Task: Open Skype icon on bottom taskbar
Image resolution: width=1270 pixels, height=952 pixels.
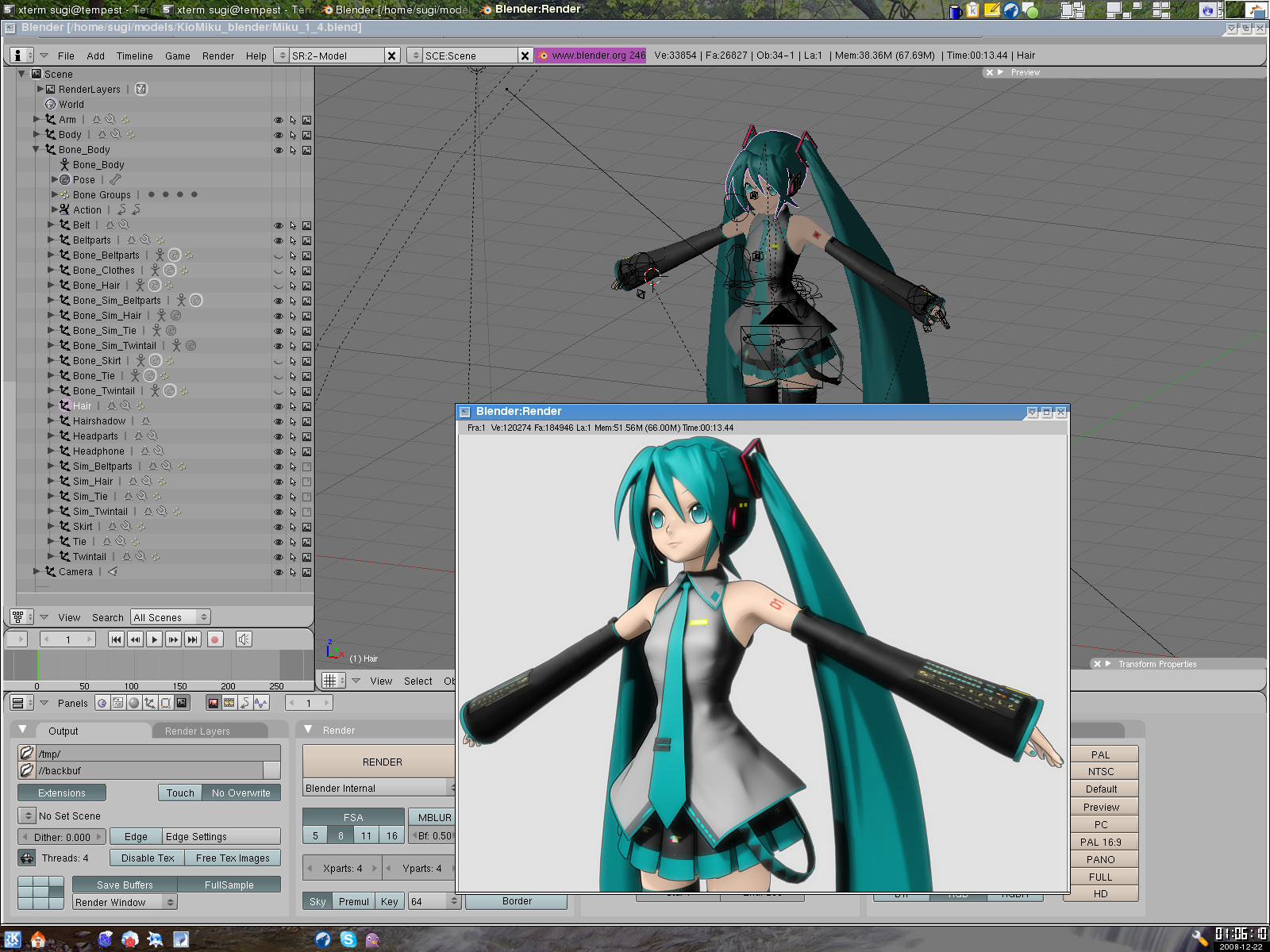Action: pyautogui.click(x=348, y=939)
